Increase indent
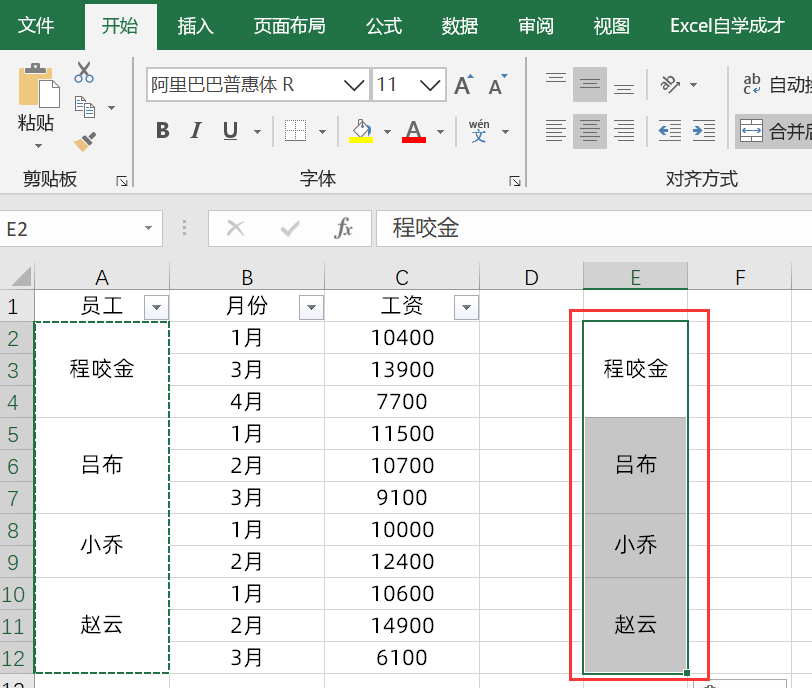The image size is (812, 688). coord(704,130)
